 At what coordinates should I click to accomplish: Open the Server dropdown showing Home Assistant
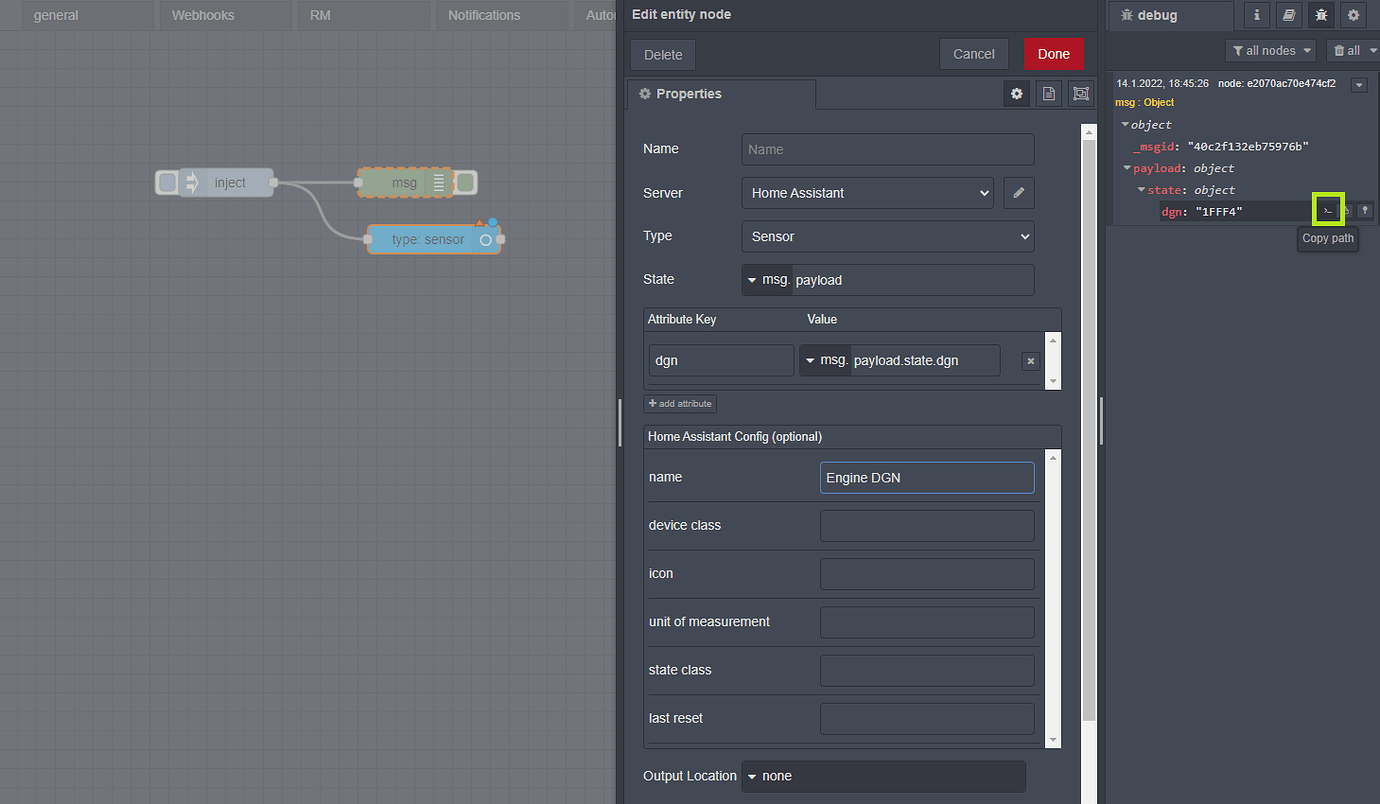point(867,192)
